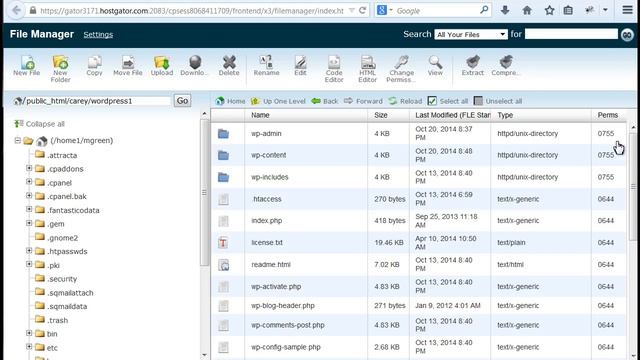Viewport: 640px width, 360px height.
Task: Click Collapse all in folder tree
Action: coord(40,124)
